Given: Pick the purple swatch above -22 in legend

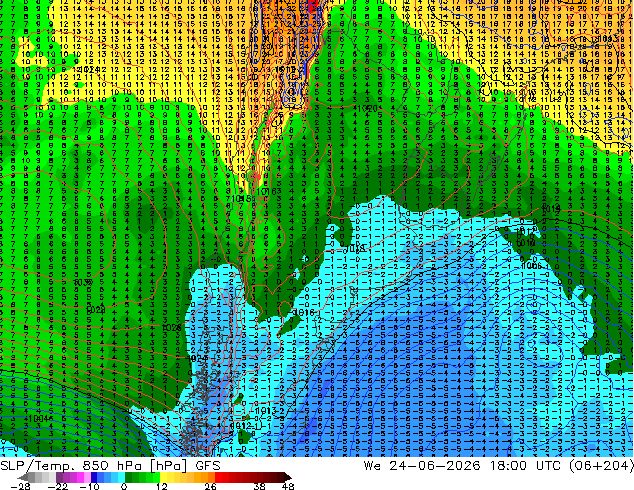Looking at the screenshot, I should pos(59,478).
